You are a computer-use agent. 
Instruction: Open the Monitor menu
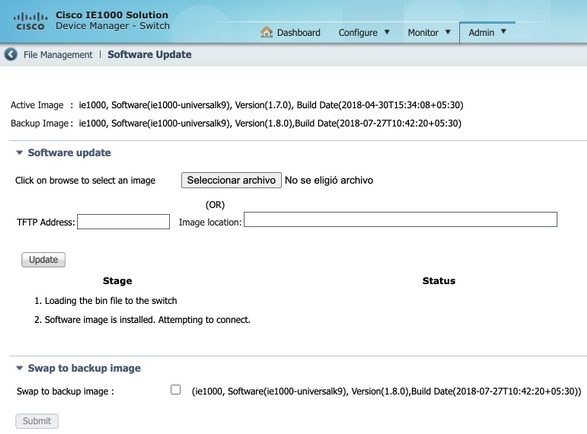pyautogui.click(x=423, y=33)
